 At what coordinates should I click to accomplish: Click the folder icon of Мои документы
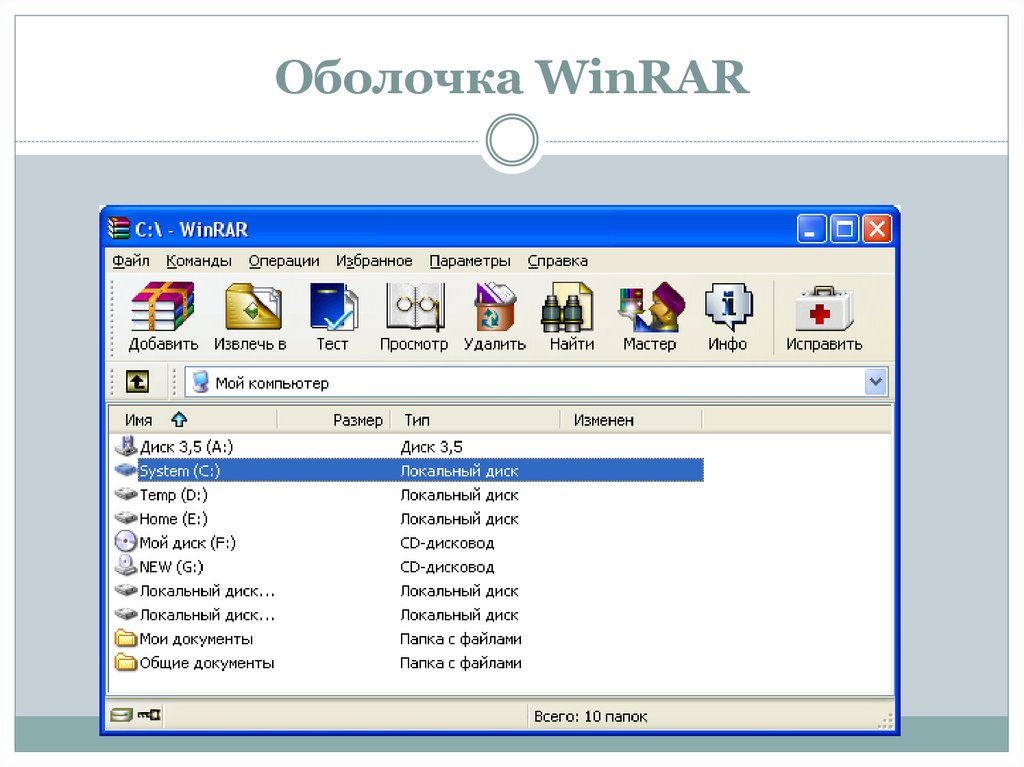125,638
